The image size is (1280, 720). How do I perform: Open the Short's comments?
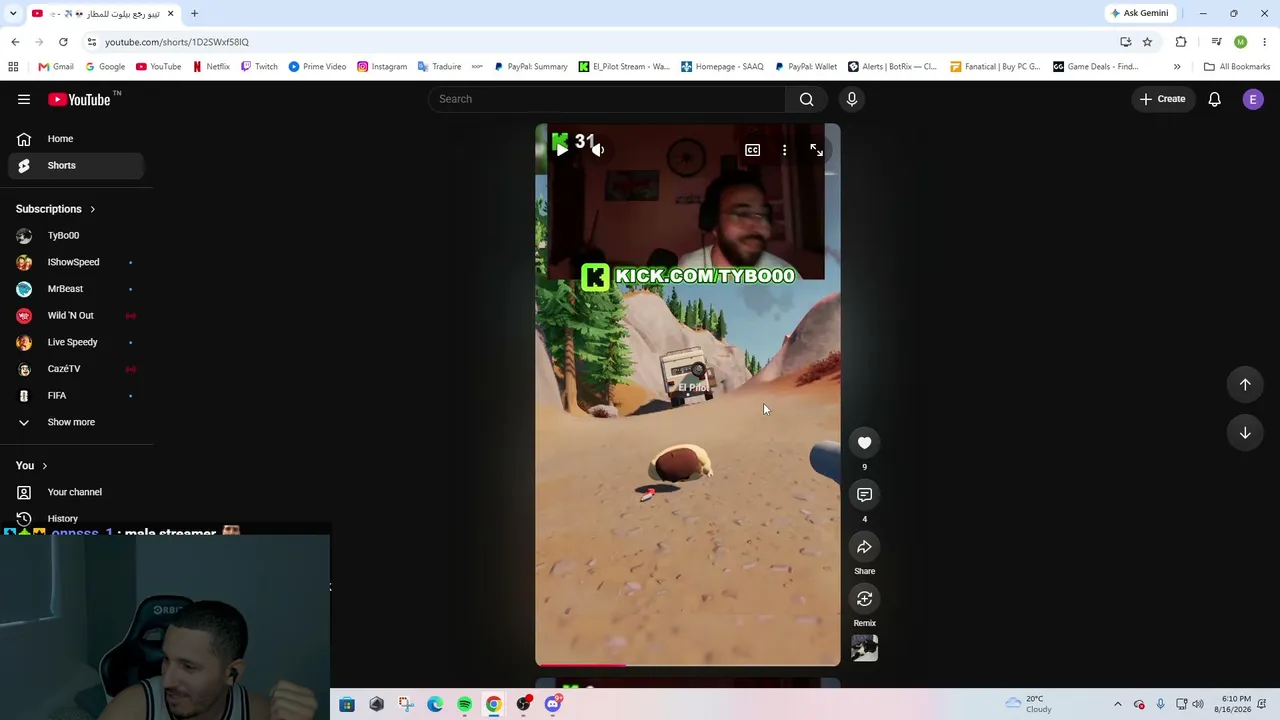click(864, 495)
